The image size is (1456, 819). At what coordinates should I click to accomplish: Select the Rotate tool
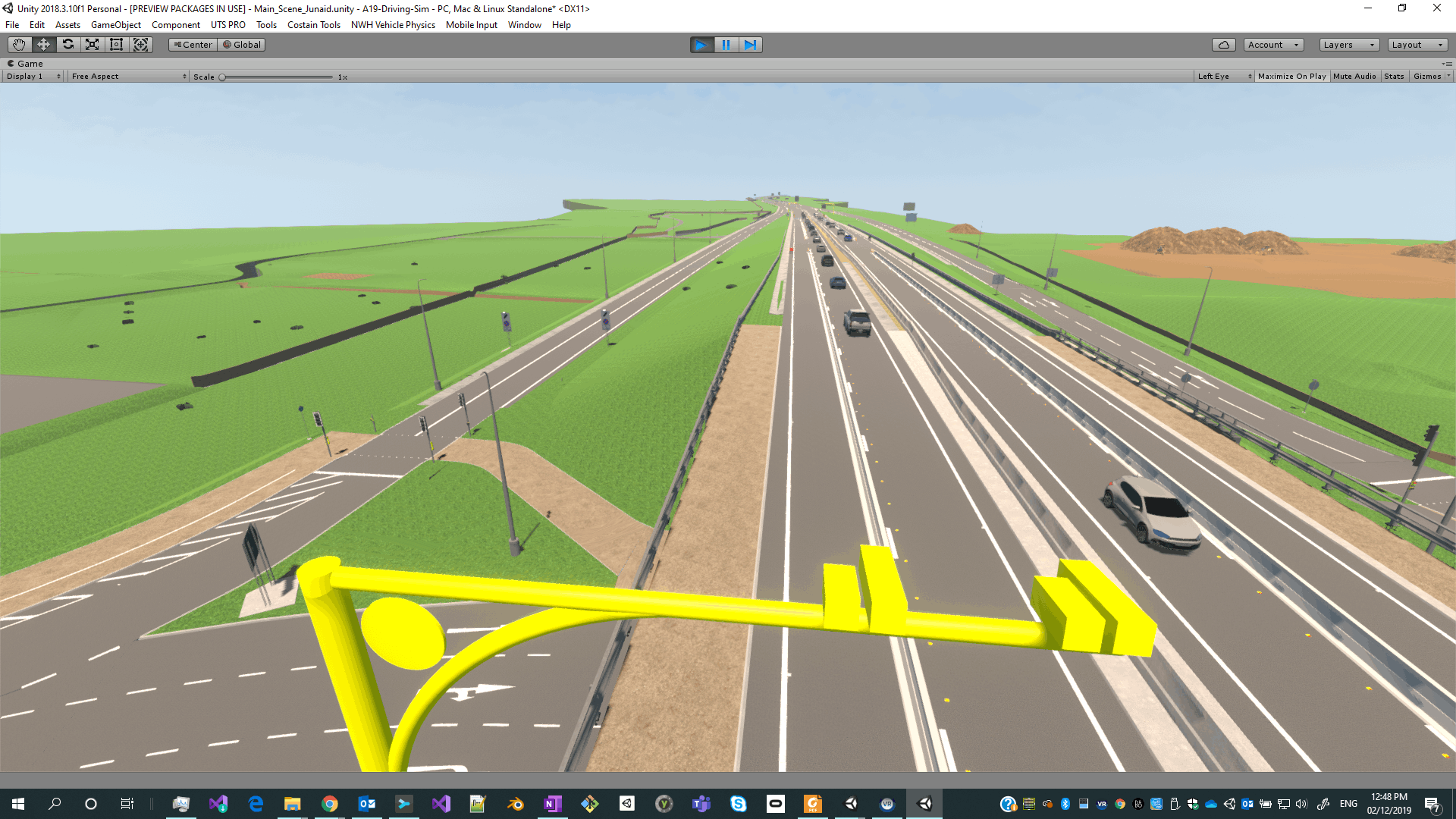[68, 45]
